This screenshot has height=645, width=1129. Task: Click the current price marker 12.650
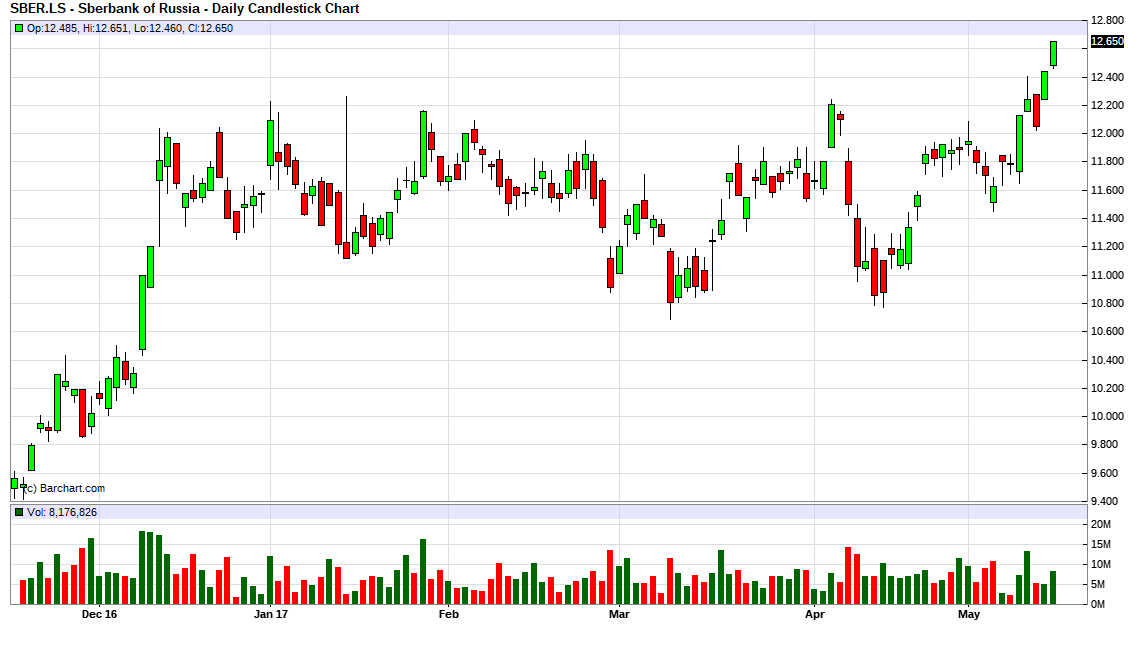[x=1107, y=42]
